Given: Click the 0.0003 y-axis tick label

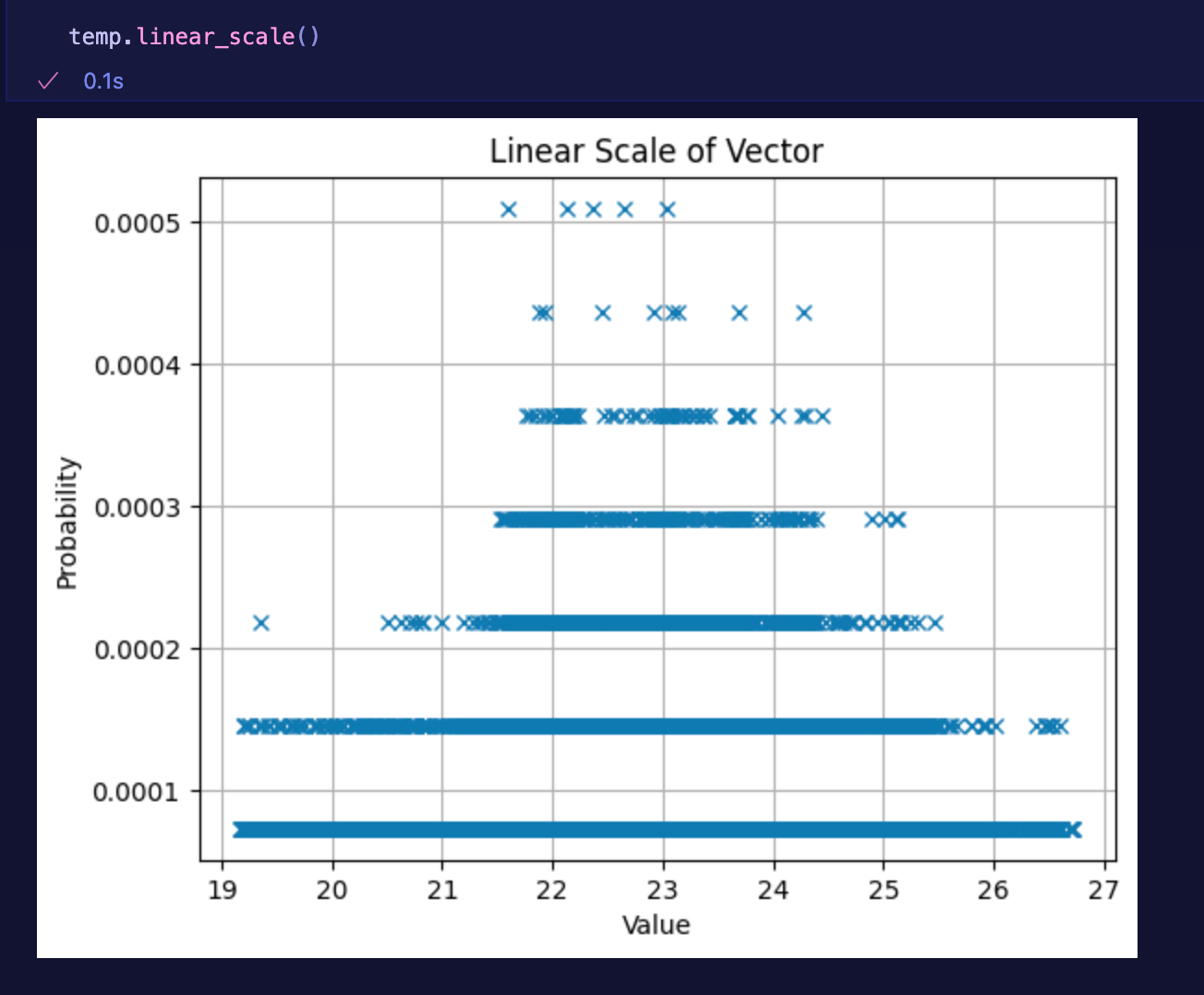Looking at the screenshot, I should click(x=136, y=507).
